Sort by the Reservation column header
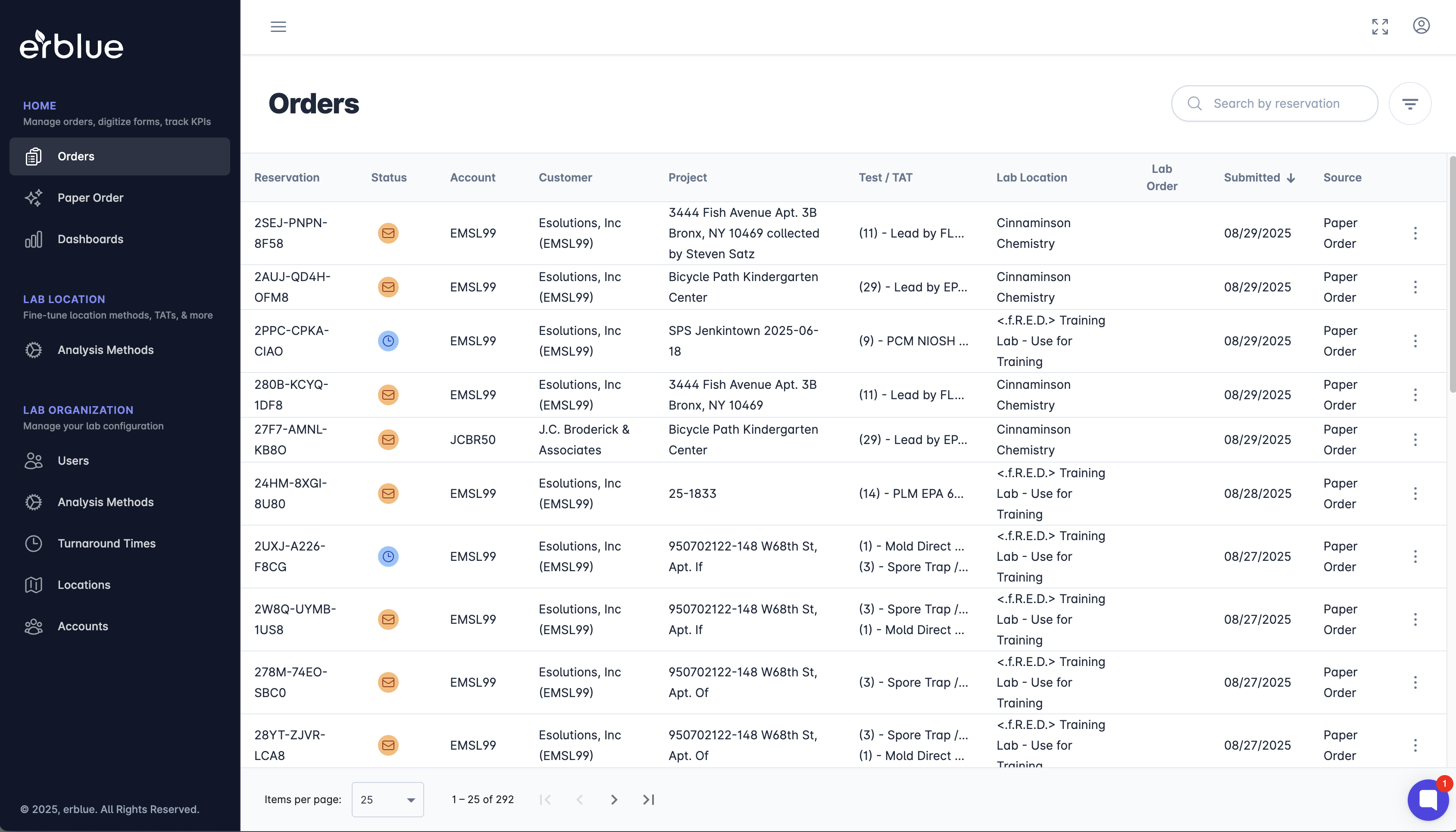The image size is (1456, 832). (x=287, y=178)
